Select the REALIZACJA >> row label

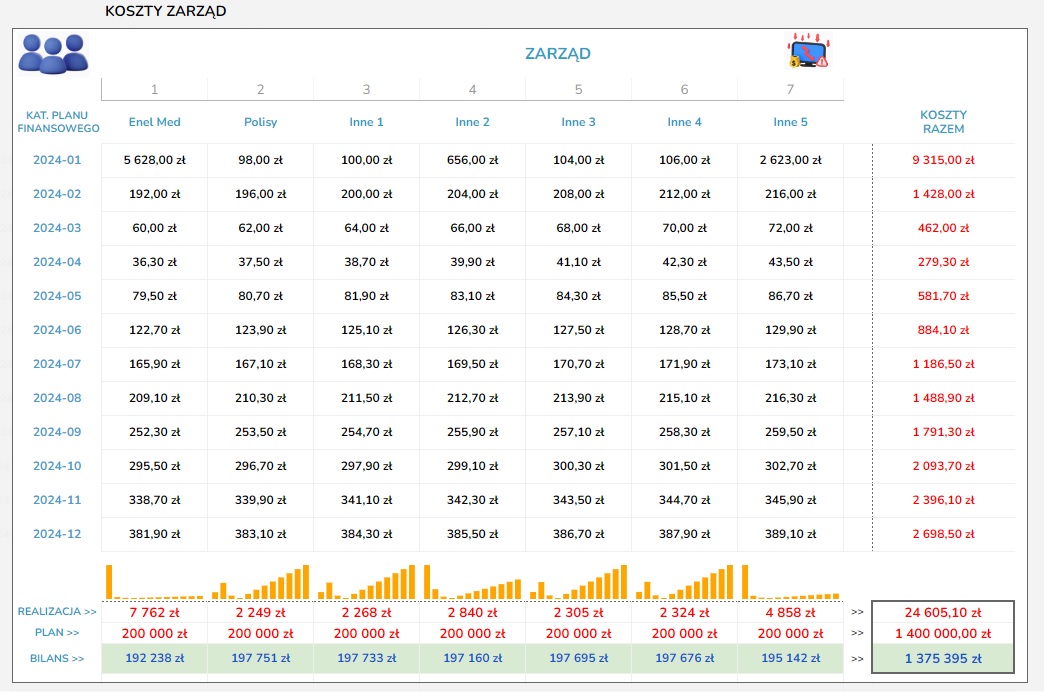tap(57, 611)
